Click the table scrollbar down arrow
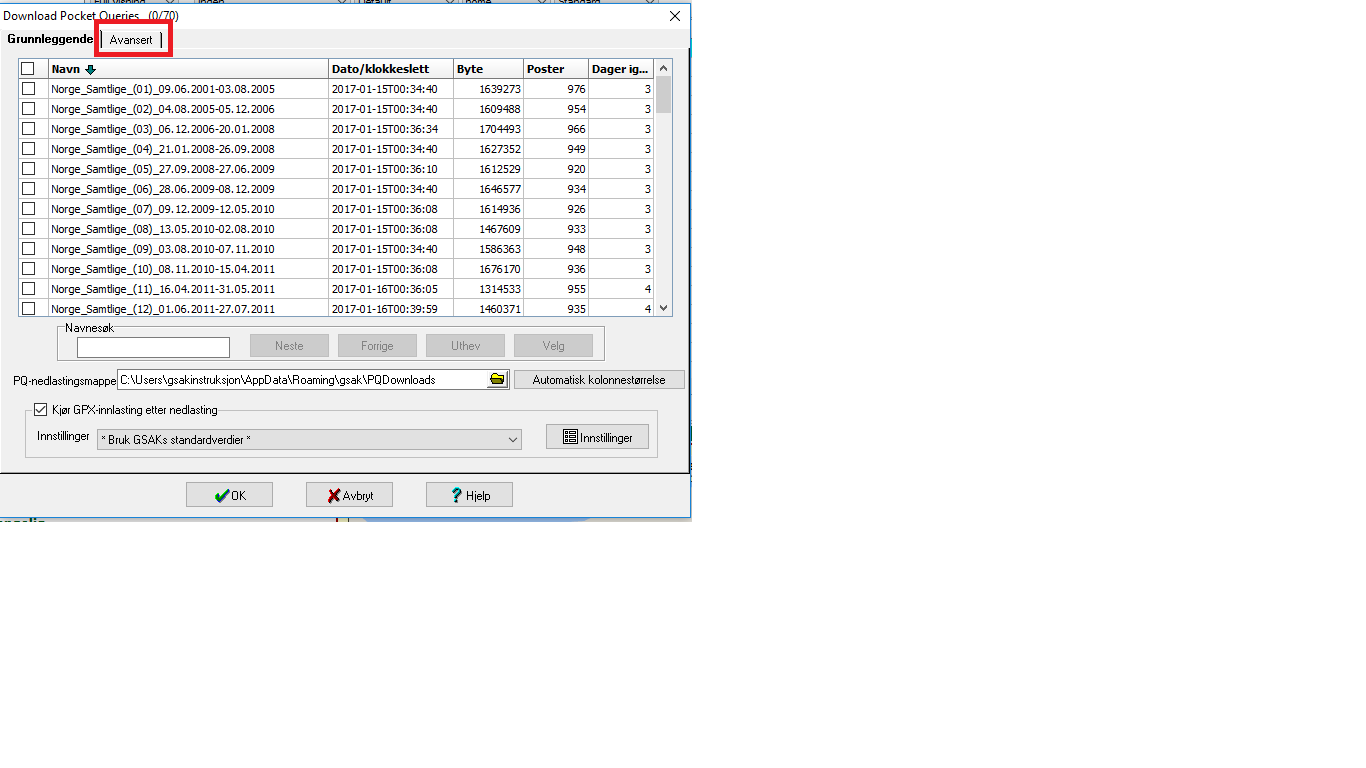The width and height of the screenshot is (1366, 768). click(663, 309)
